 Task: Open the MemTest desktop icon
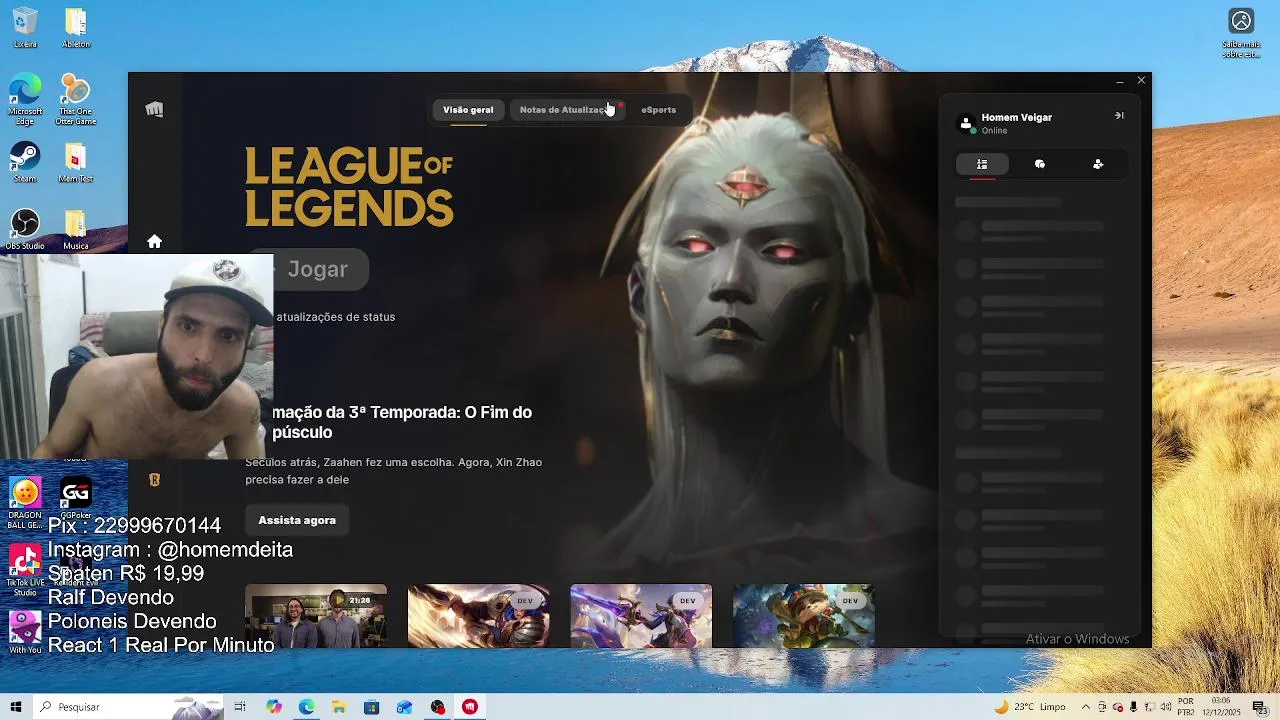pos(76,163)
